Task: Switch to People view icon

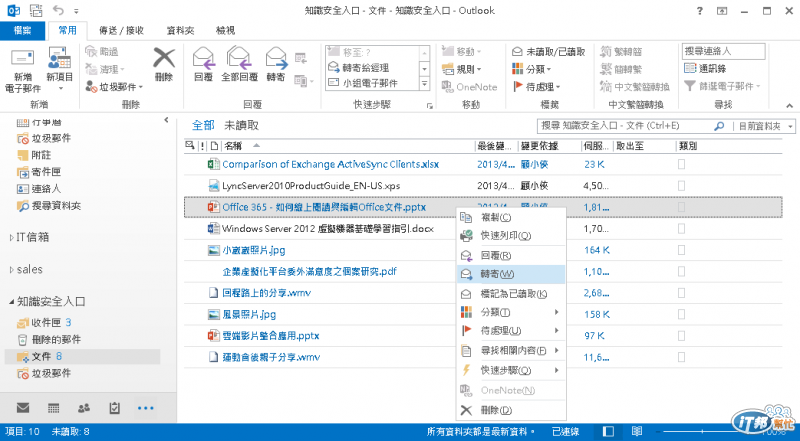Action: [x=84, y=408]
